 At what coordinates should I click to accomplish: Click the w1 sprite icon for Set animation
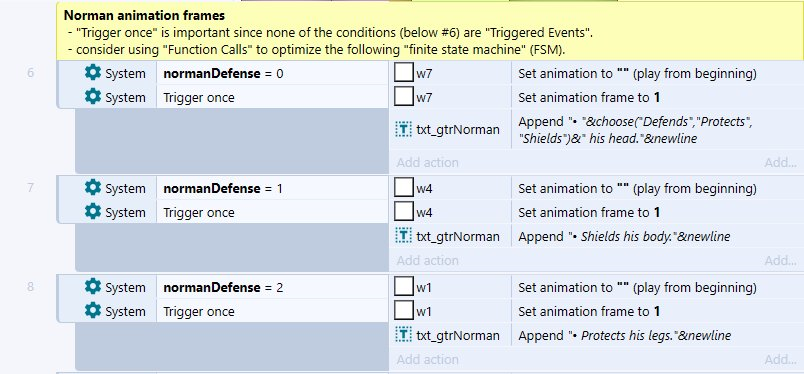(404, 287)
